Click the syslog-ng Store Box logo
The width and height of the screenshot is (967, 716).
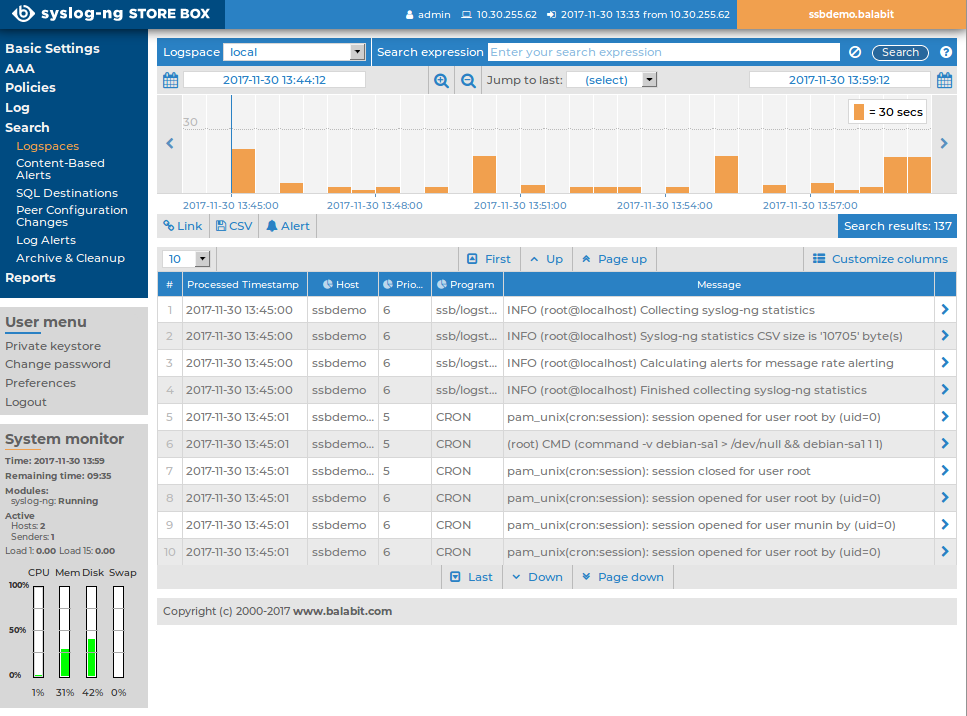point(112,14)
